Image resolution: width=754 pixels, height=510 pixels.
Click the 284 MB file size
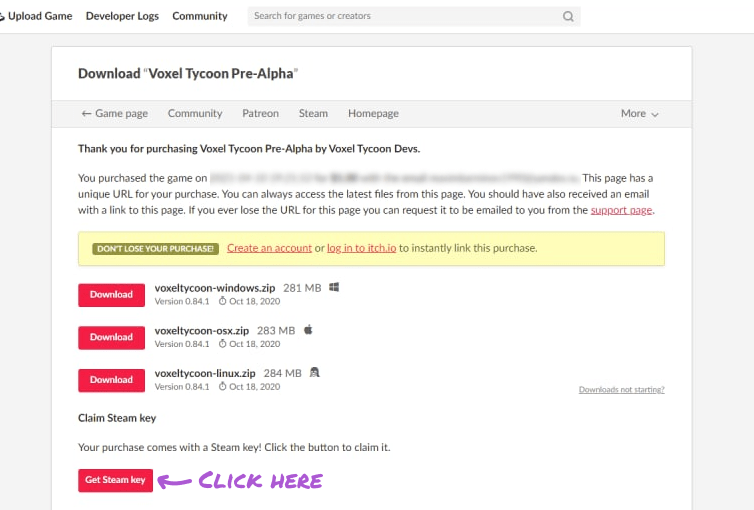[282, 373]
